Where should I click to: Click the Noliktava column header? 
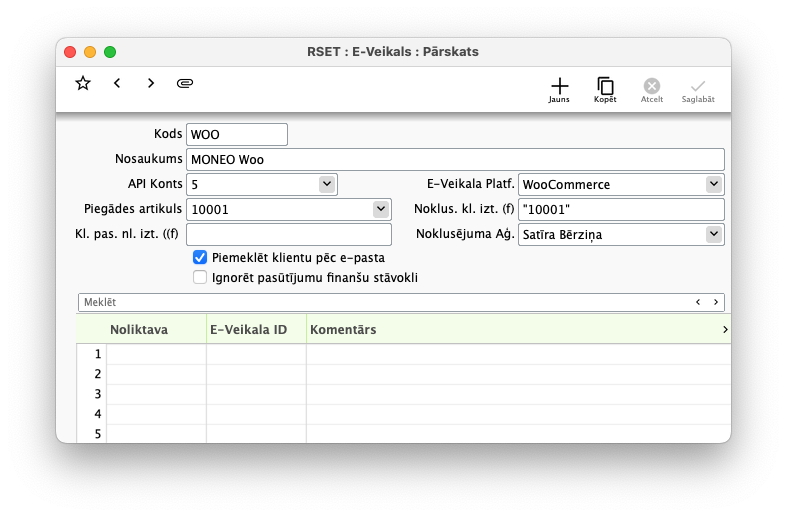pos(156,330)
